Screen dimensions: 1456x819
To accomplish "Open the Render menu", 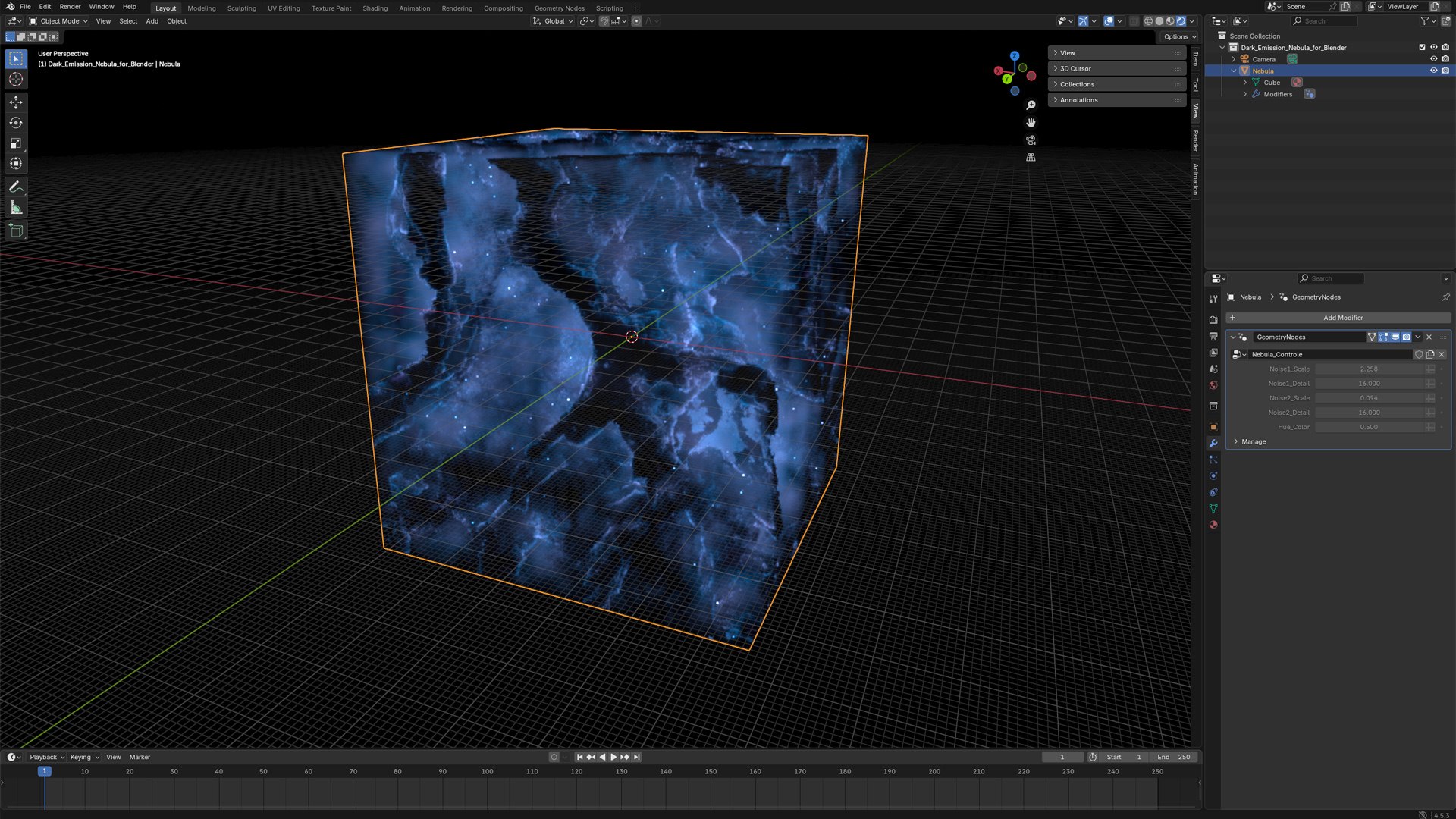I will pos(70,7).
